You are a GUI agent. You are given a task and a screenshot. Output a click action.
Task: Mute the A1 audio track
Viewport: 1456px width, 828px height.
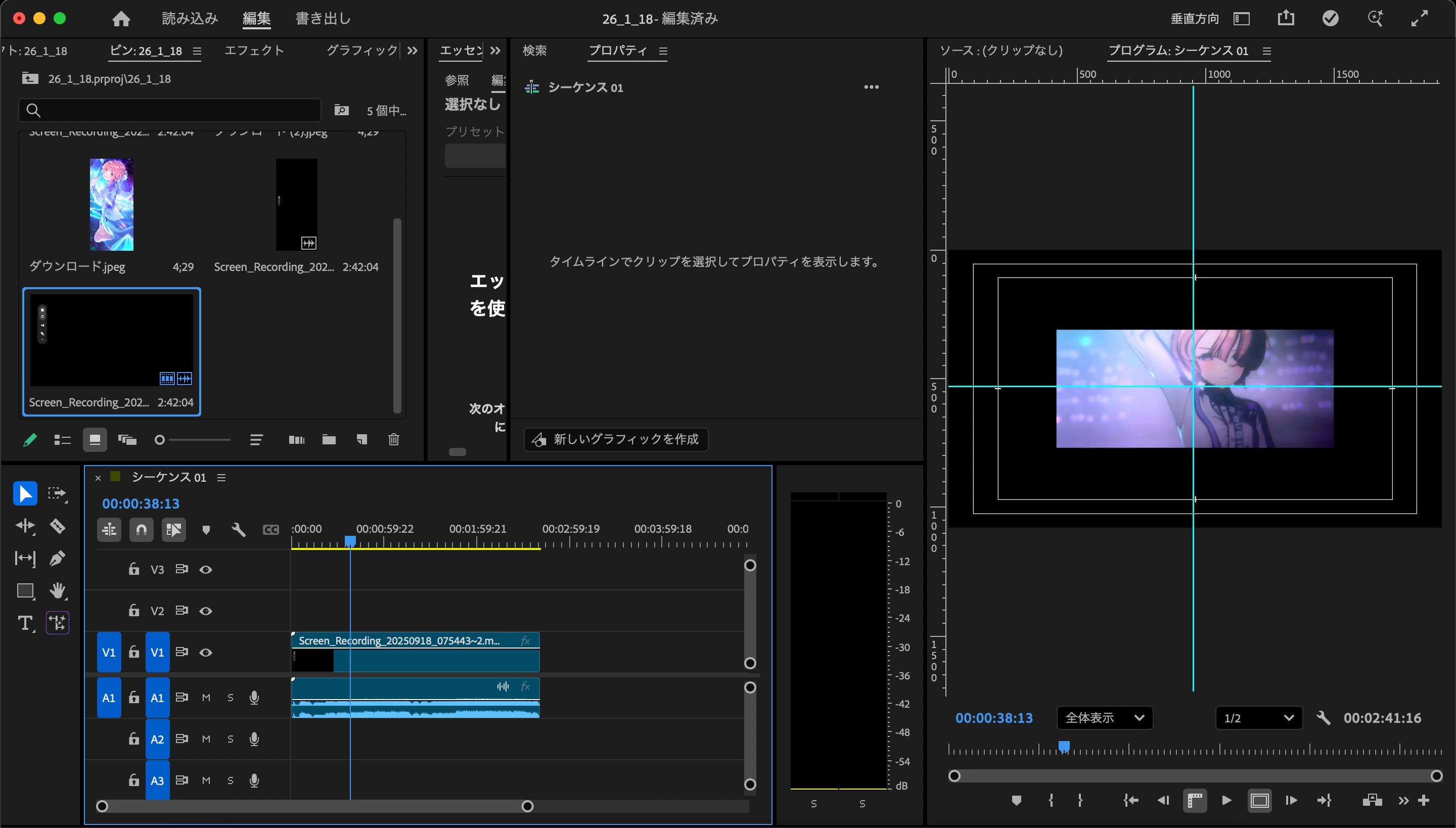[x=206, y=698]
